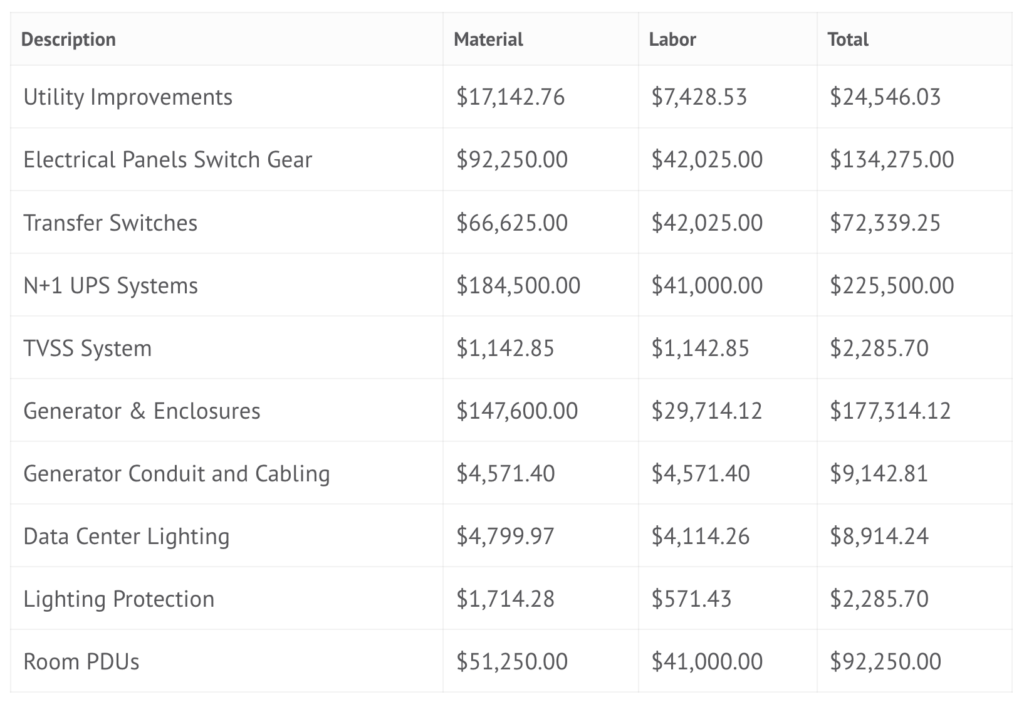This screenshot has height=702, width=1024.
Task: Click the Total column header
Action: tap(848, 40)
